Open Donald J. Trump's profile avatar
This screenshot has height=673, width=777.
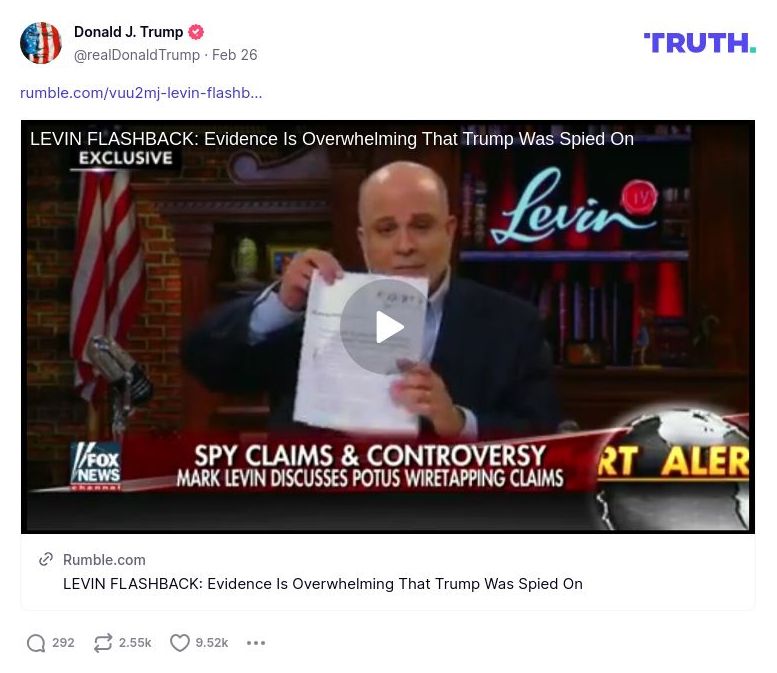(41, 43)
